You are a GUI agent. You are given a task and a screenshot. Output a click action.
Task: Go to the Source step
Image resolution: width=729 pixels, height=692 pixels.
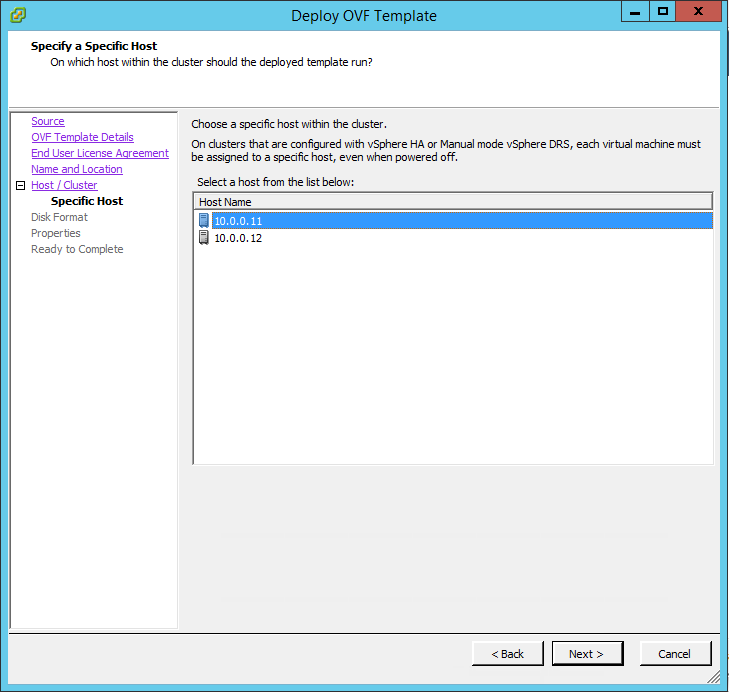coord(47,121)
